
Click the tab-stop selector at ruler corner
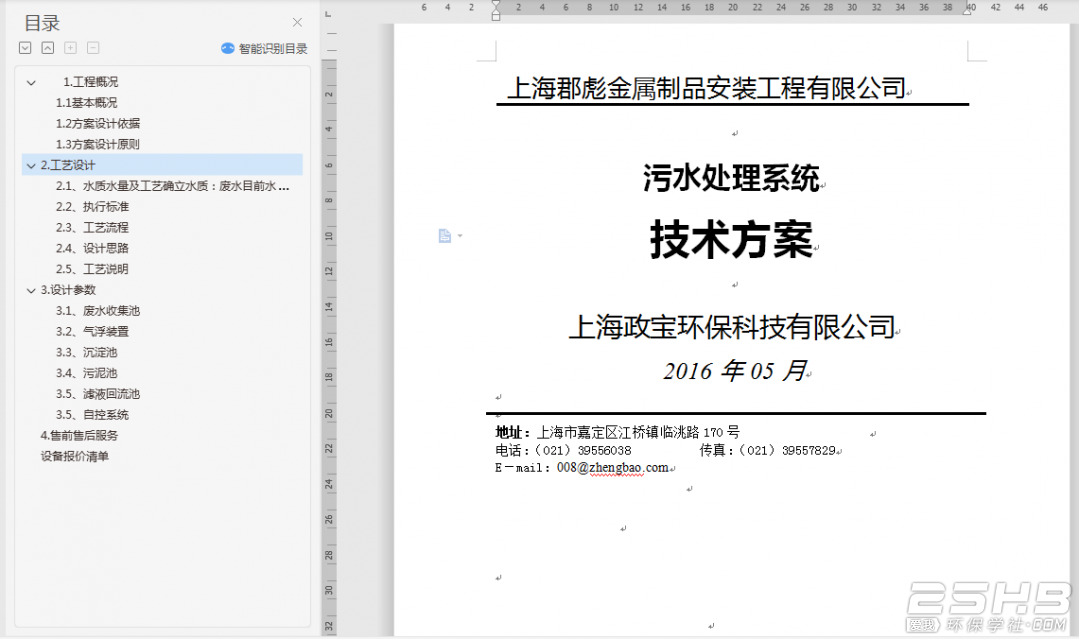tap(329, 14)
